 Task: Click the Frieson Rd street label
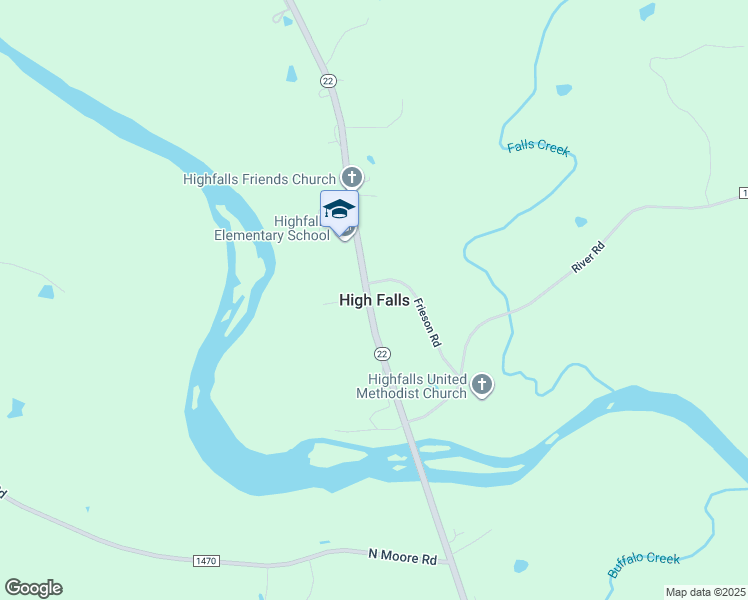pos(427,322)
